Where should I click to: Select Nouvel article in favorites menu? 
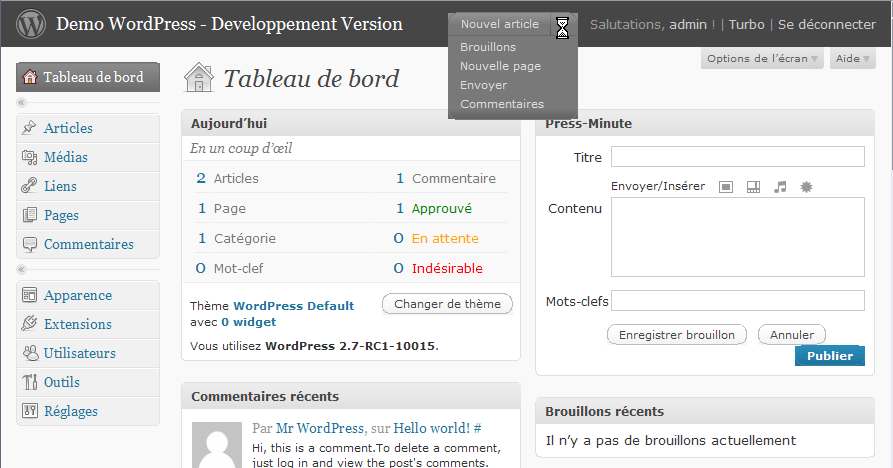click(499, 24)
